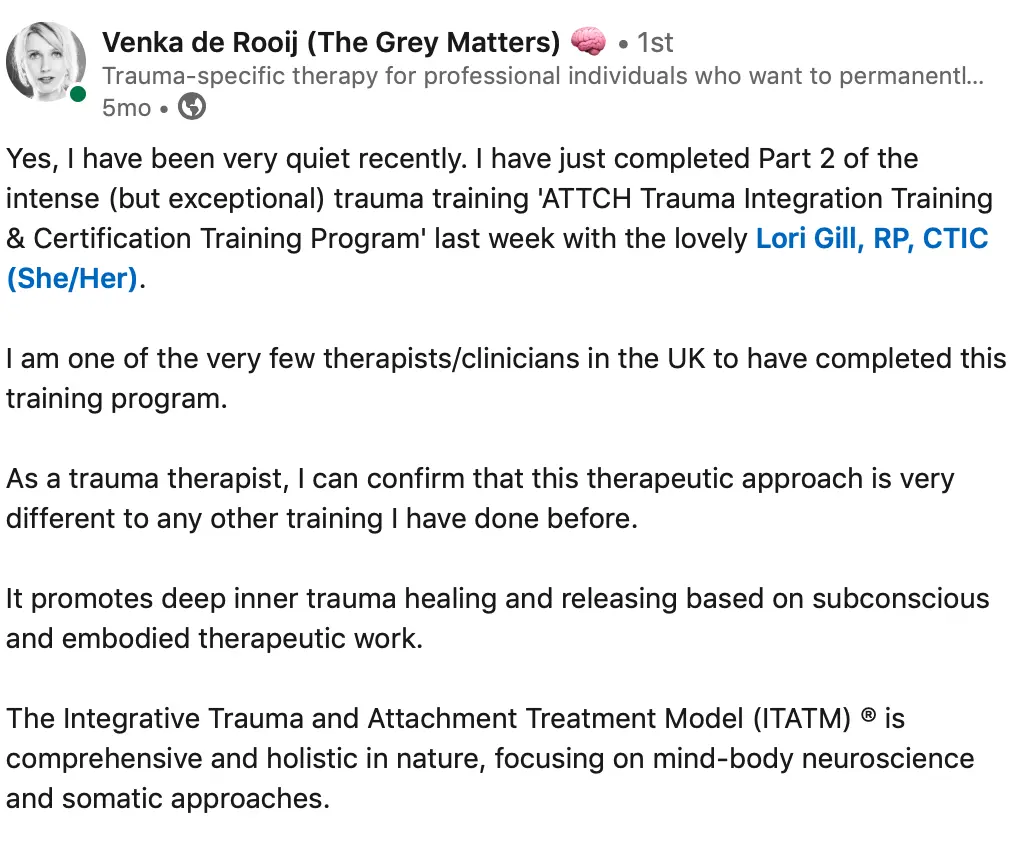Click Venka de Rooij's profile photo
The height and width of the screenshot is (842, 1020).
(x=46, y=62)
